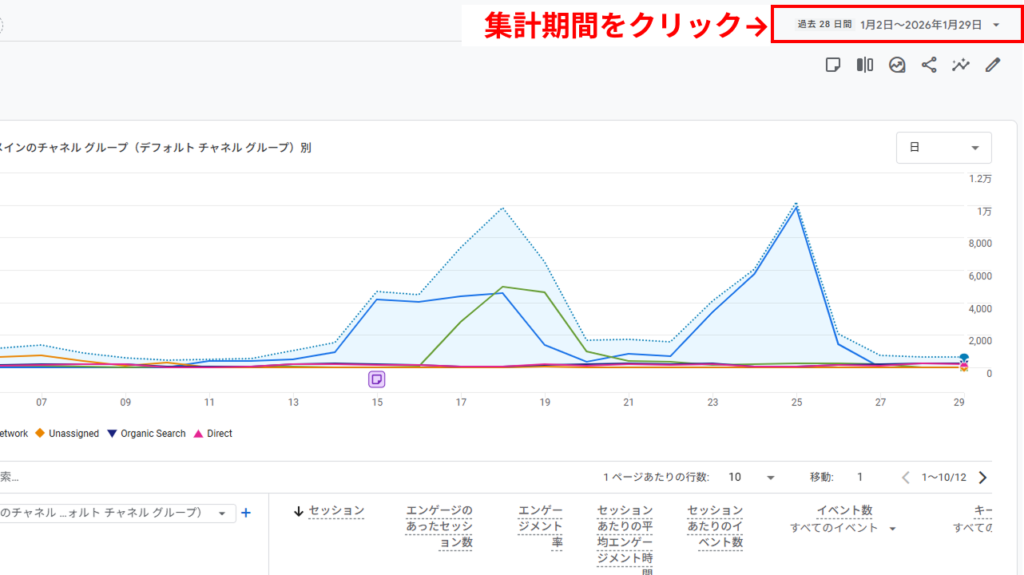Click セッションあたりのイベント数 column header
The image size is (1024, 575).
click(715, 527)
